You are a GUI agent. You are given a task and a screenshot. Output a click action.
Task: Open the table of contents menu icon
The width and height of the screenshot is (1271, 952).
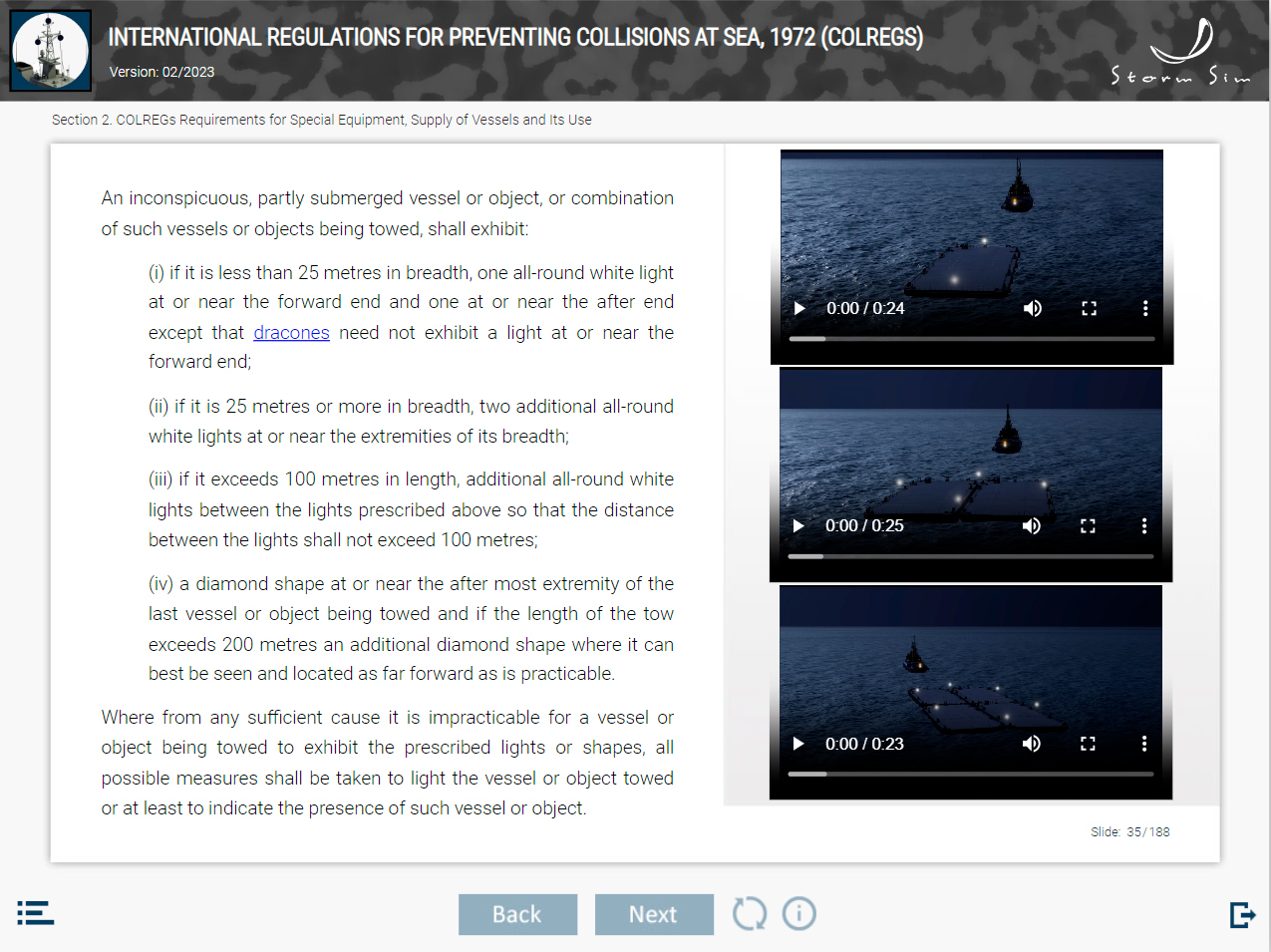[x=35, y=913]
